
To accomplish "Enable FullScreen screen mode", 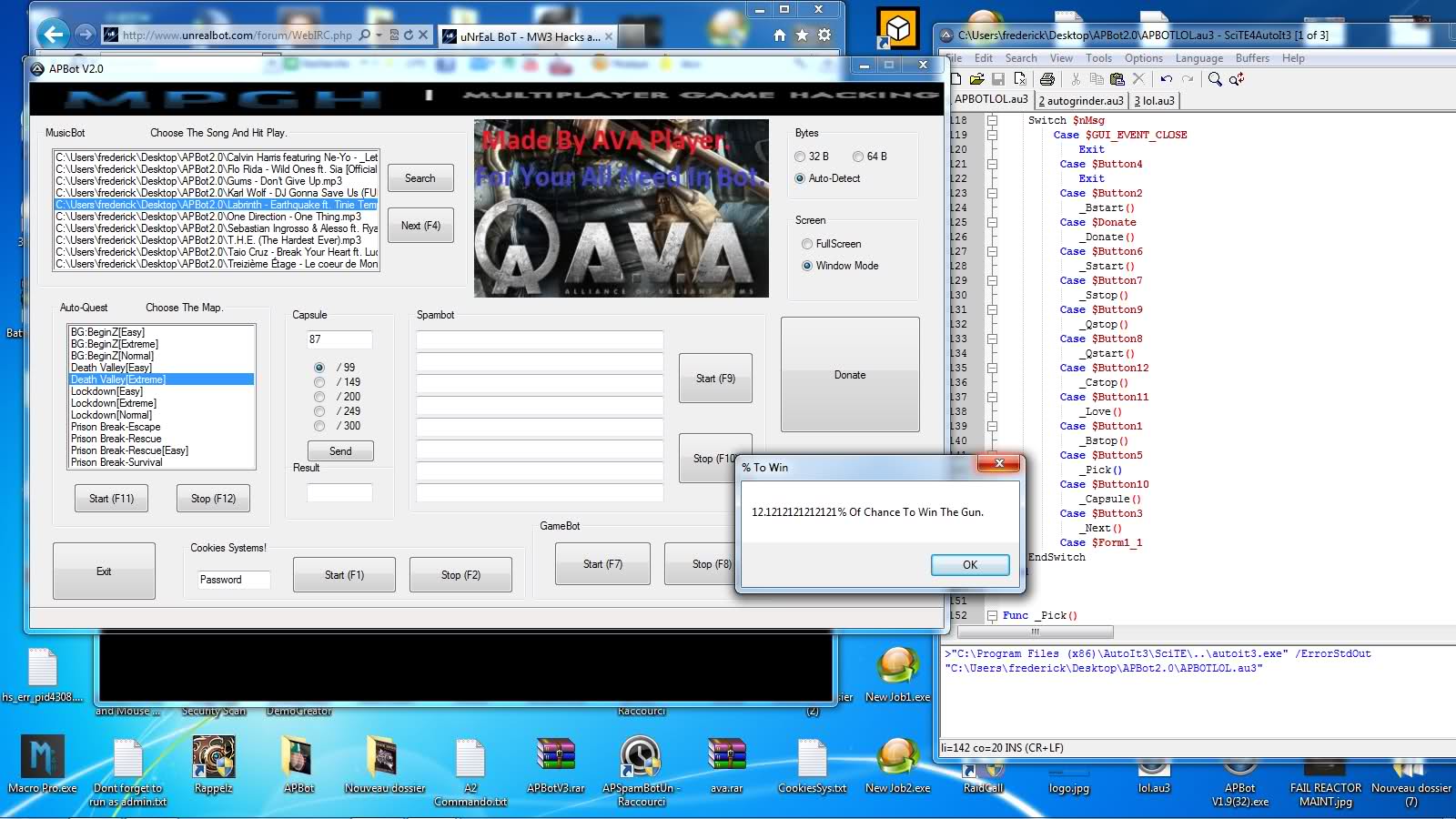I will click(x=807, y=244).
